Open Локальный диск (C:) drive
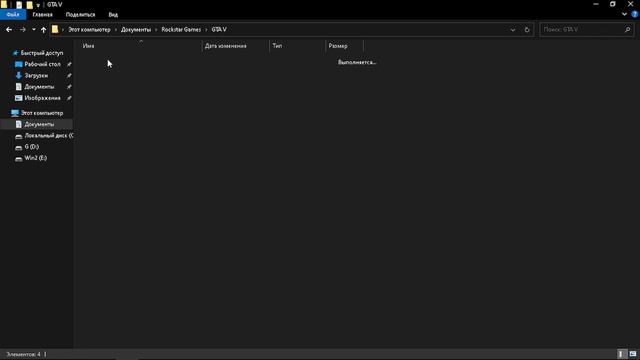This screenshot has width=640, height=360. (49, 135)
